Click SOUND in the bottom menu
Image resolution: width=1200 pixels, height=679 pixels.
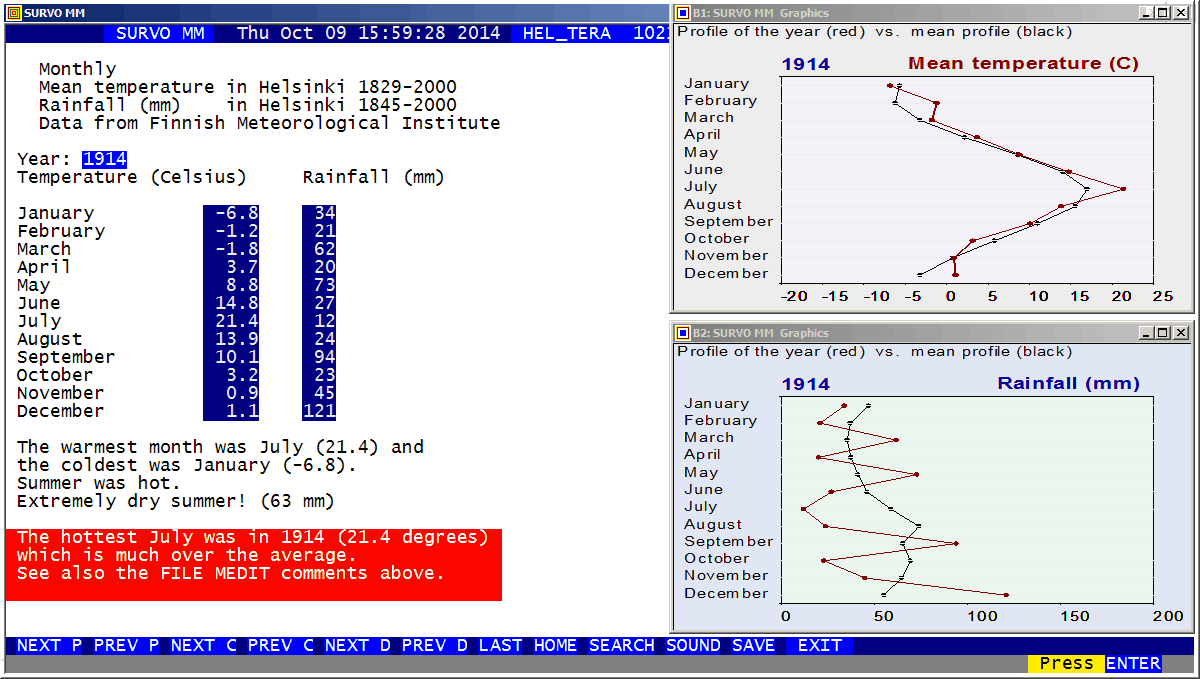693,646
